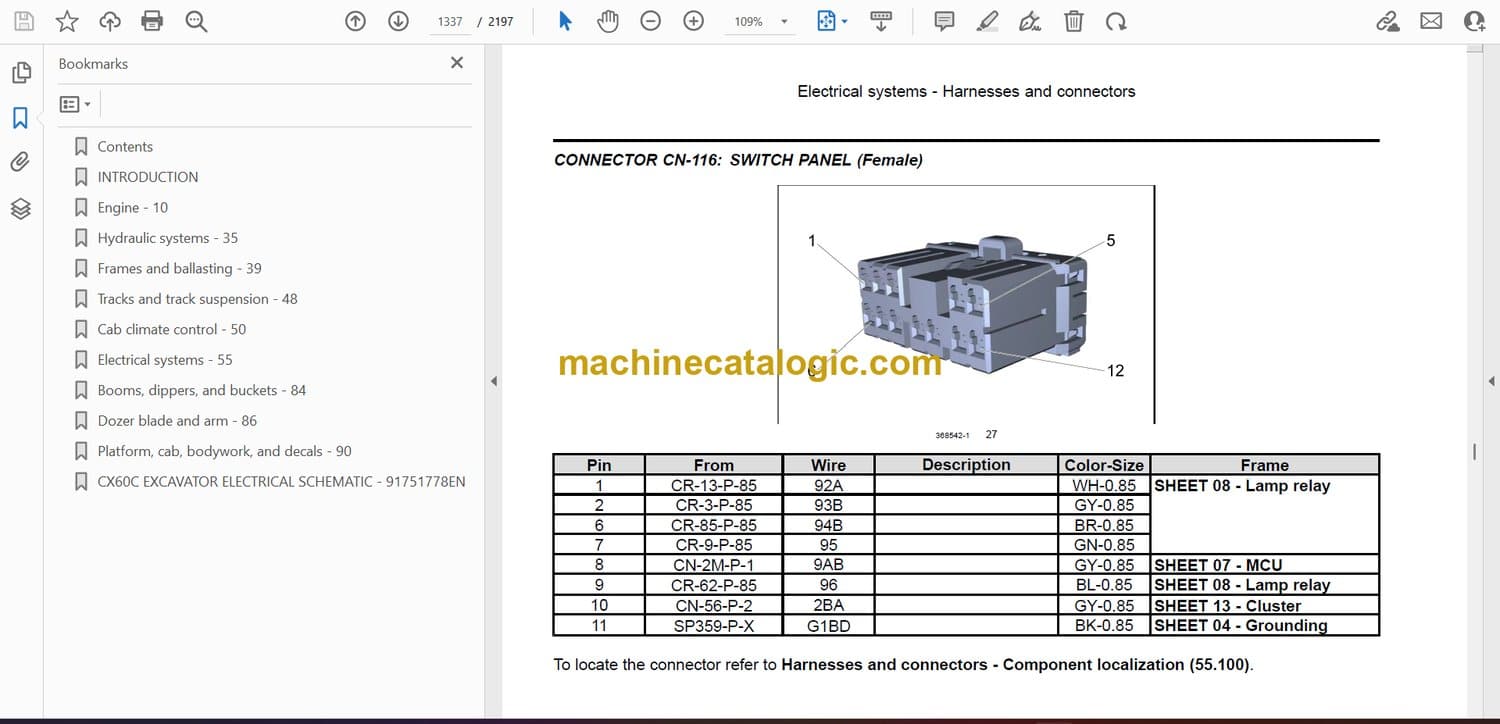Click the zoom out minus button
1500x724 pixels.
(x=651, y=21)
